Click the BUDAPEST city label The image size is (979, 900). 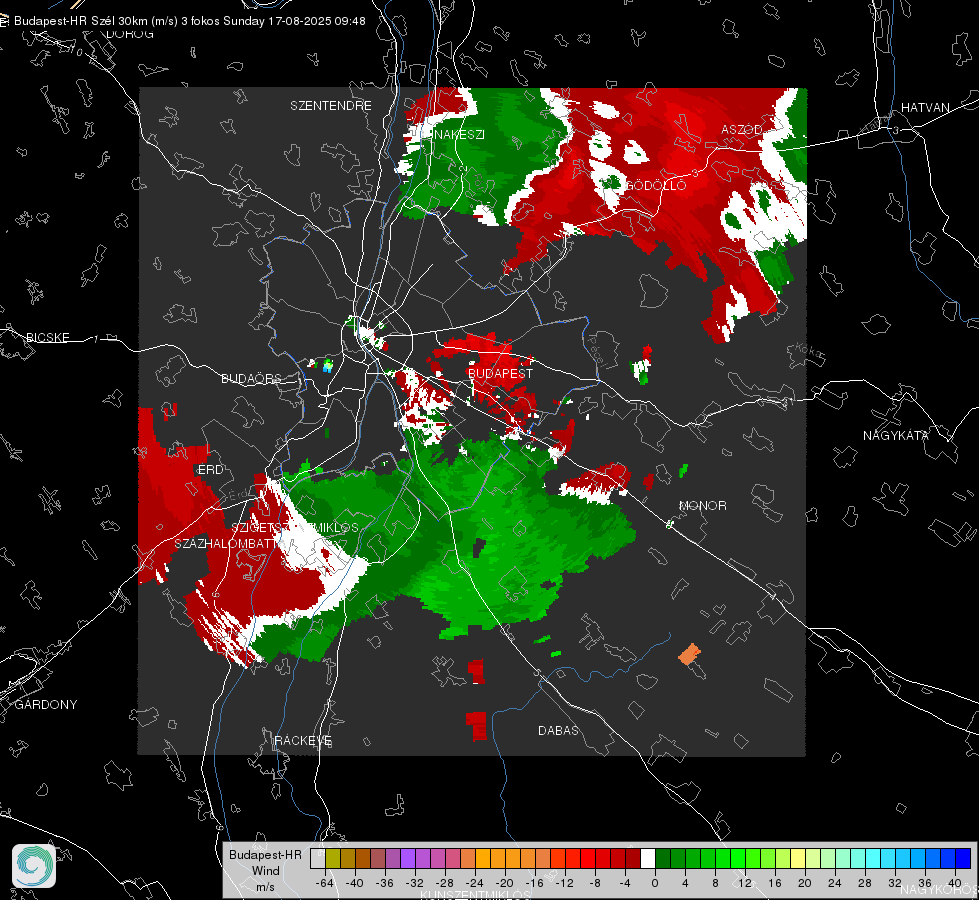pyautogui.click(x=500, y=373)
